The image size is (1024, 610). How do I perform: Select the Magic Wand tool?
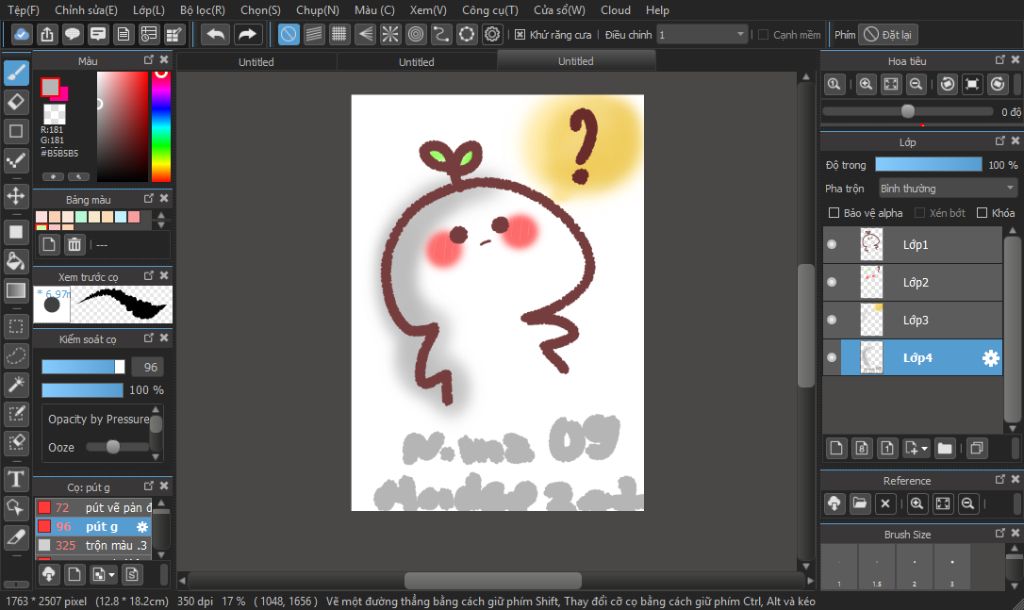[x=16, y=385]
